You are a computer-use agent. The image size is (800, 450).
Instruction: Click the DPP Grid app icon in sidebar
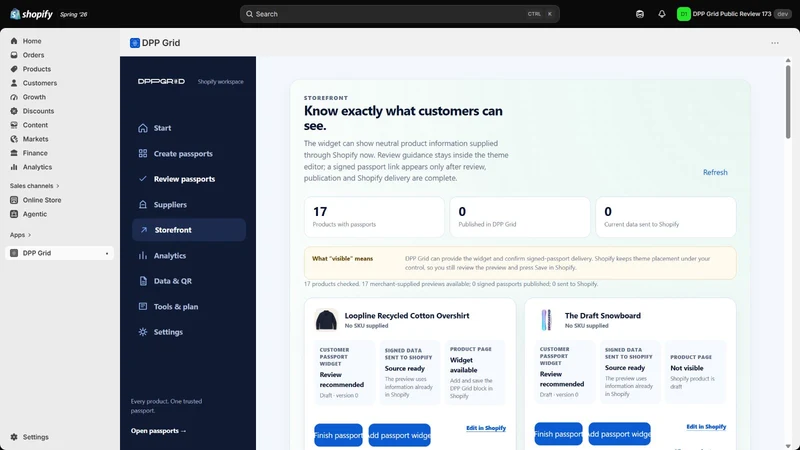tap(14, 253)
